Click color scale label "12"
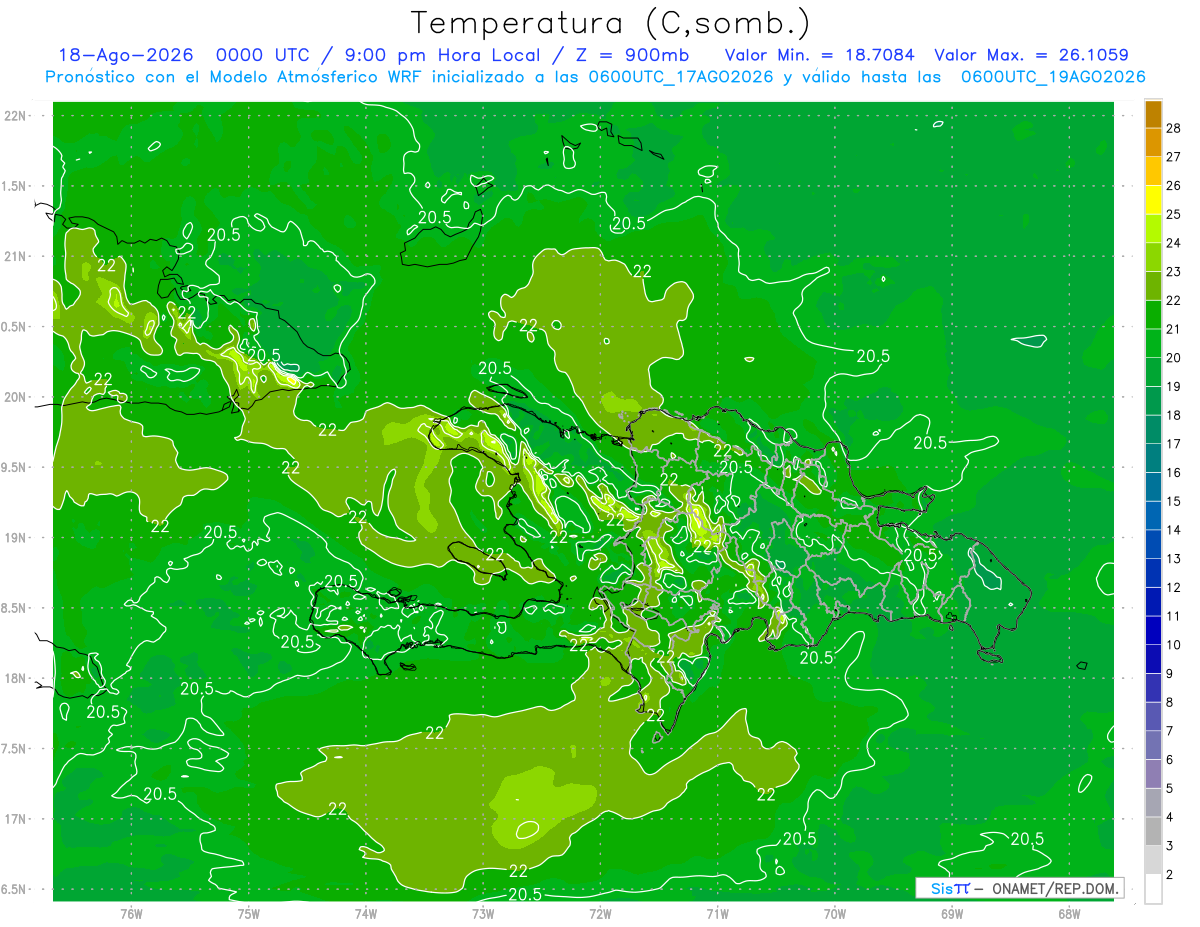1200x927 pixels. coord(1173,587)
